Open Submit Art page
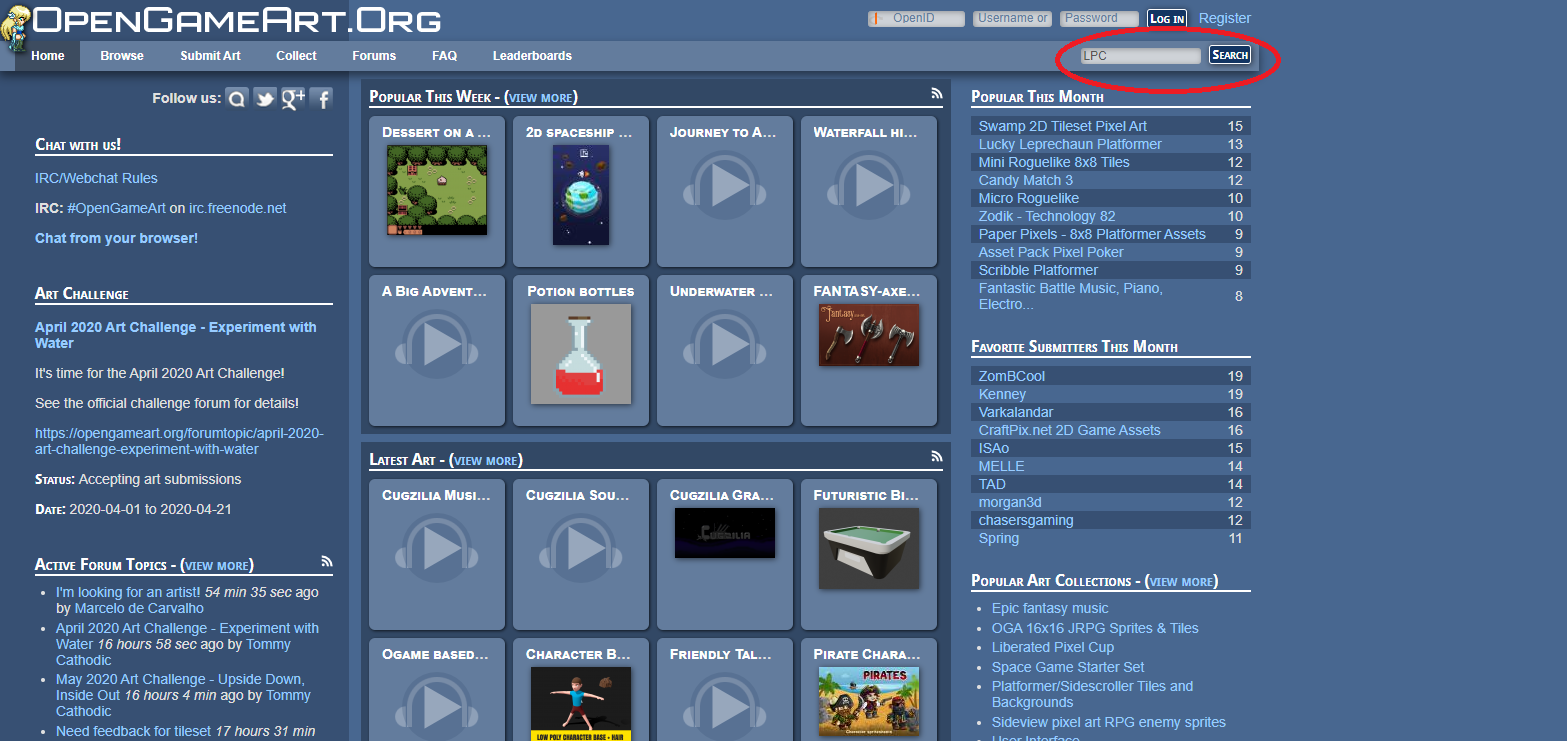 [210, 56]
